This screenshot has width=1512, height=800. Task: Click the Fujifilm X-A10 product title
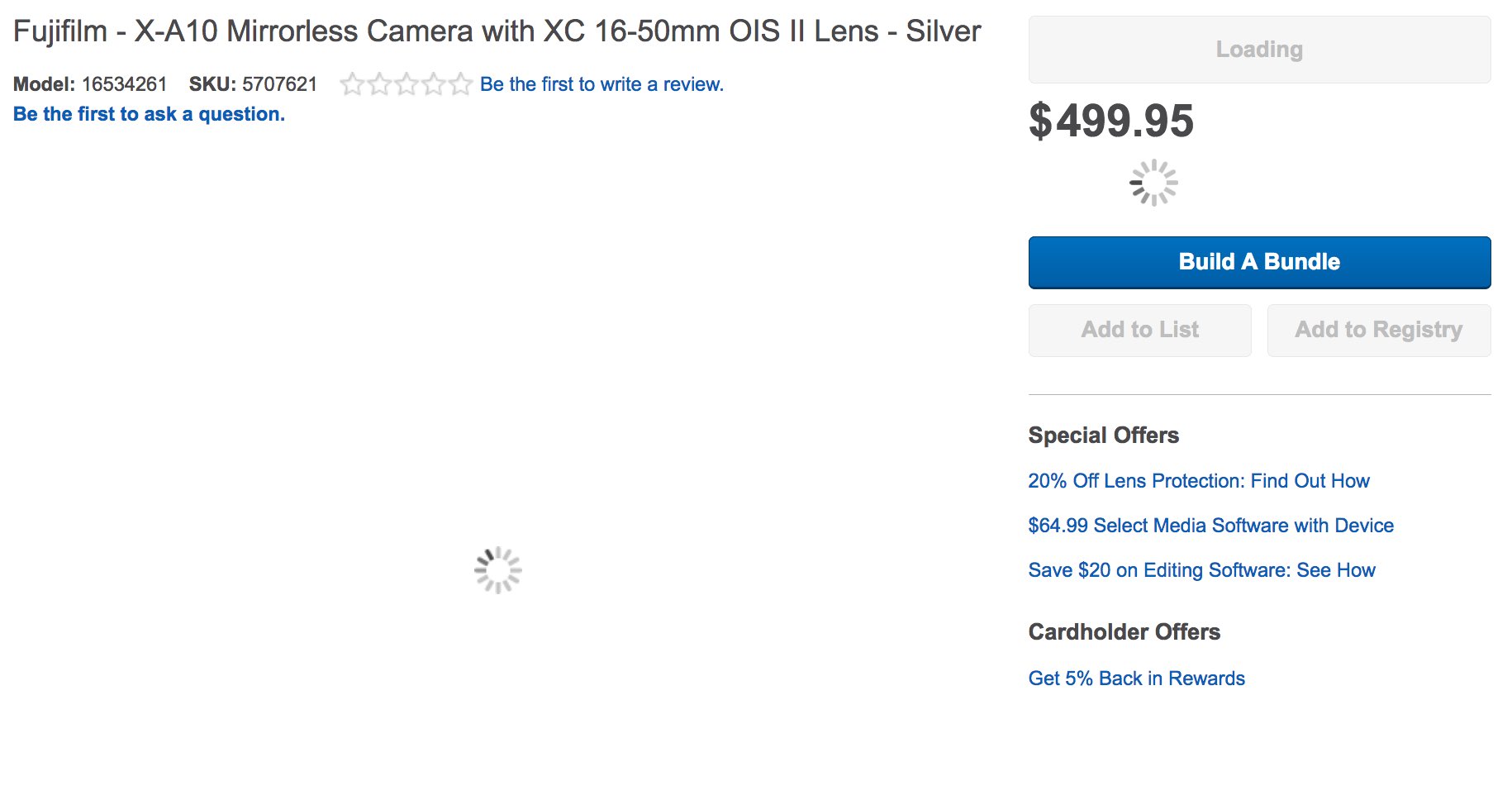[x=497, y=31]
